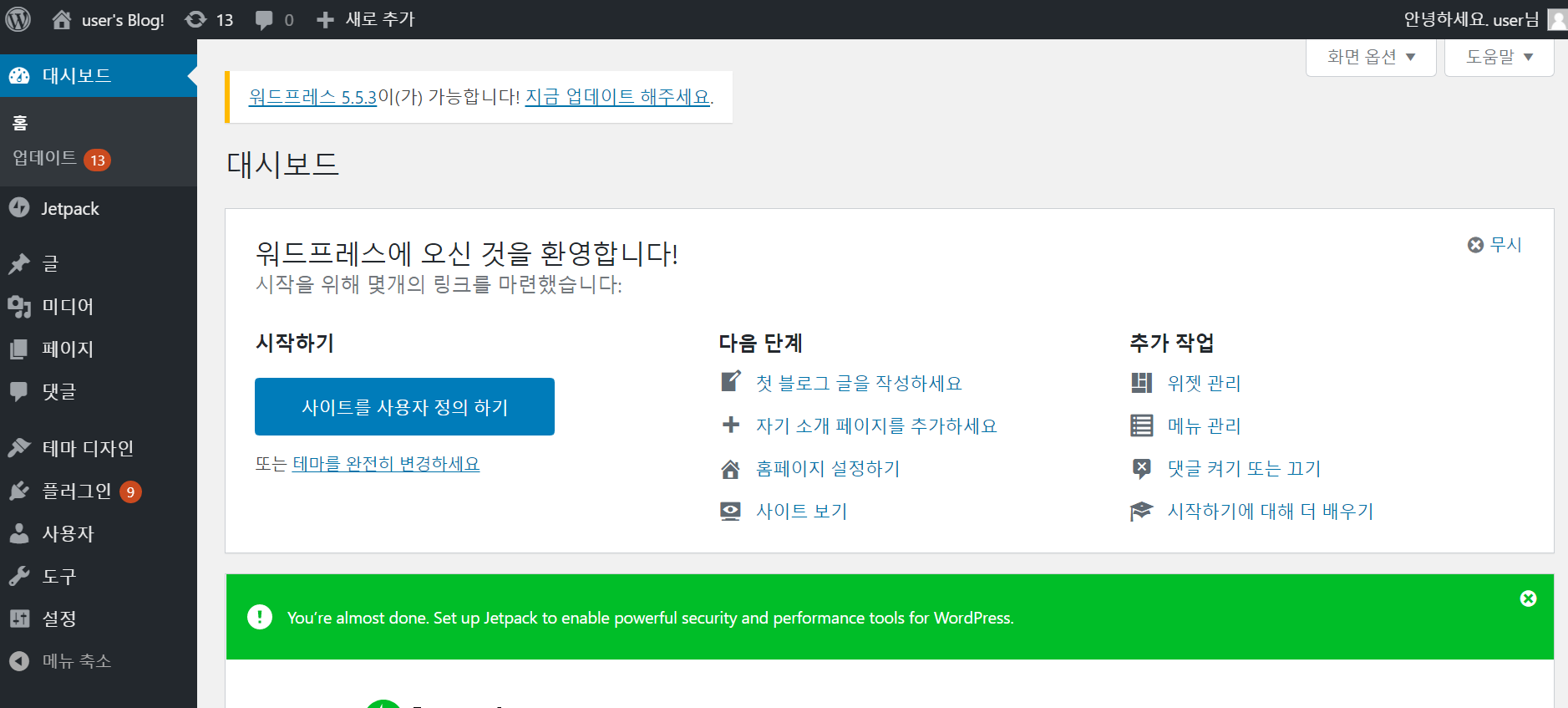Click the plus icon for 새로 추가

(x=325, y=20)
